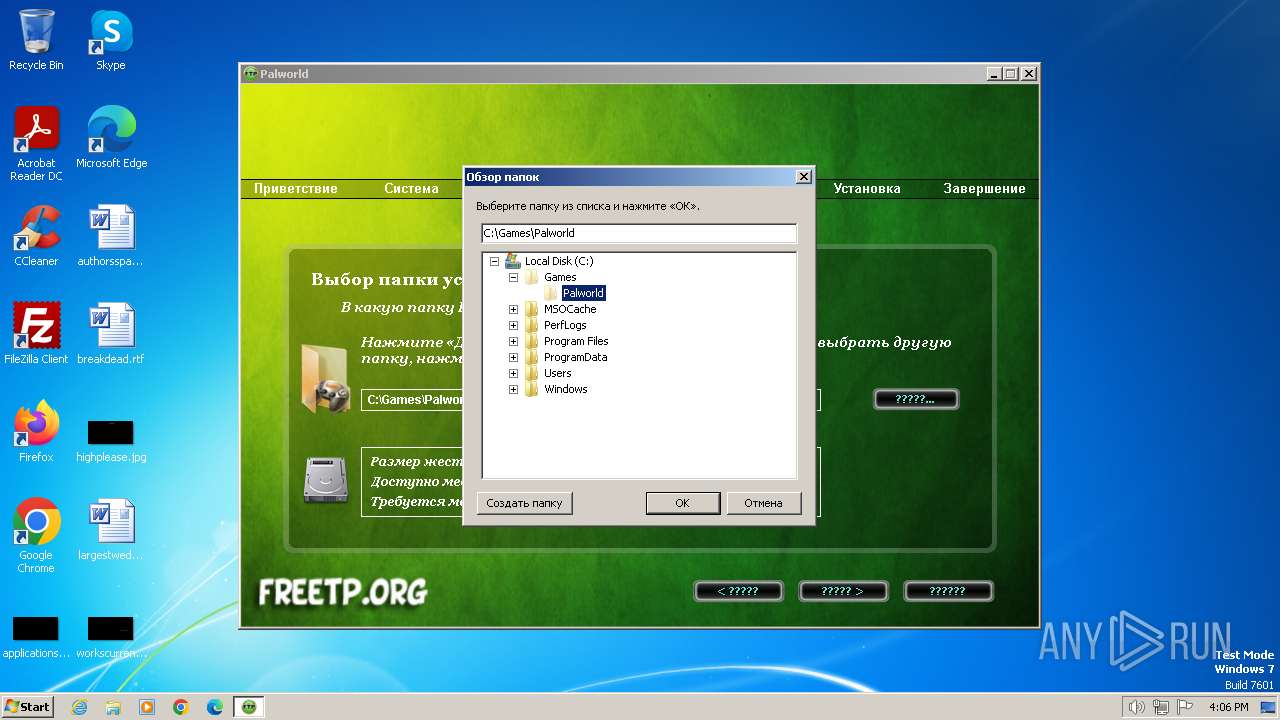Expand the Program Files folder node
The image size is (1280, 720).
pyautogui.click(x=513, y=341)
